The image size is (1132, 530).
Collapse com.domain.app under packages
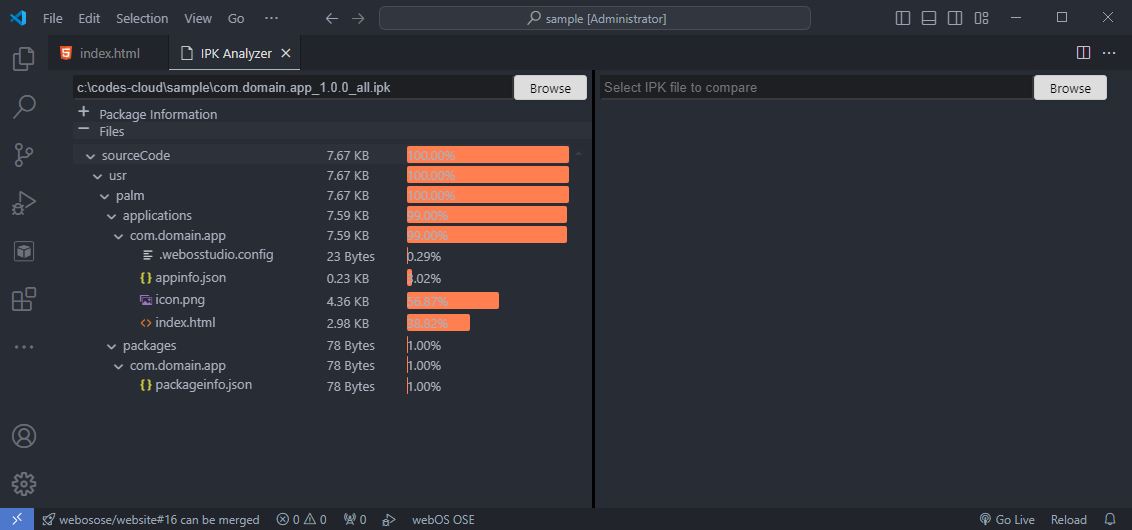click(x=118, y=366)
